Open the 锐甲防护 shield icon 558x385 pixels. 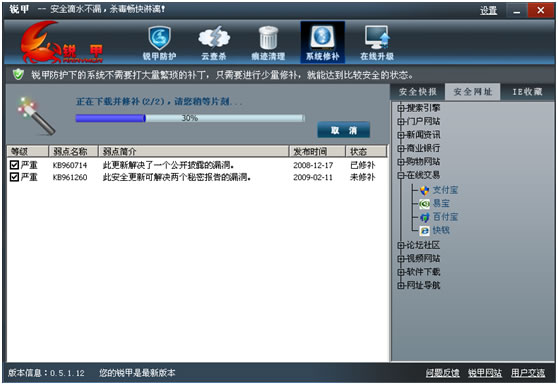[x=159, y=43]
